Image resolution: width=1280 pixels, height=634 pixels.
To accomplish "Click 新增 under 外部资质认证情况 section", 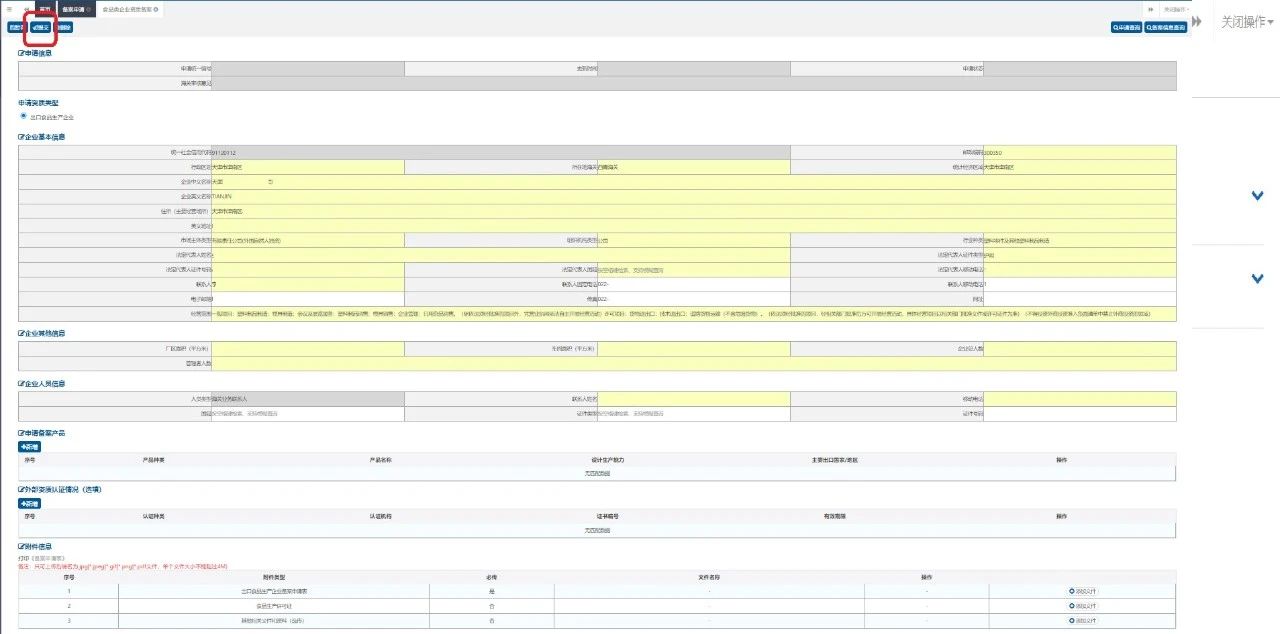I will (29, 503).
